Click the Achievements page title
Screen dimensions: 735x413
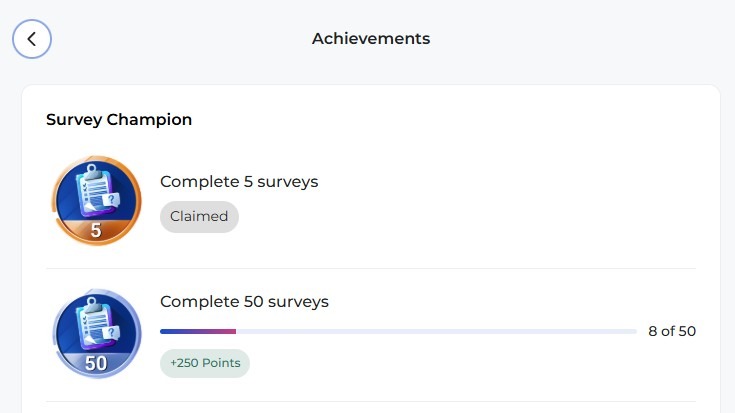(371, 38)
